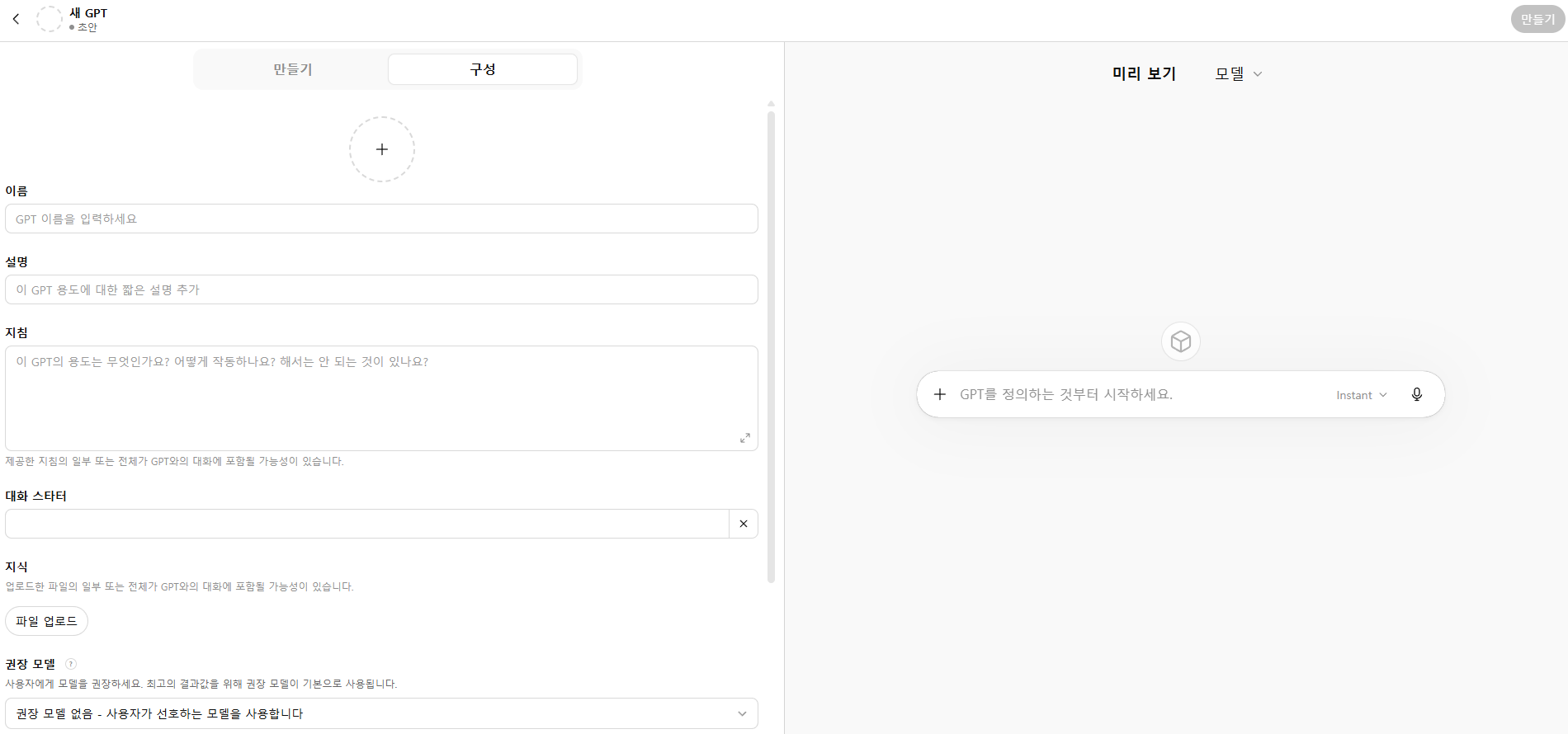The image size is (1568, 734).
Task: Click the 대화 스타터 input field
Action: (x=367, y=524)
